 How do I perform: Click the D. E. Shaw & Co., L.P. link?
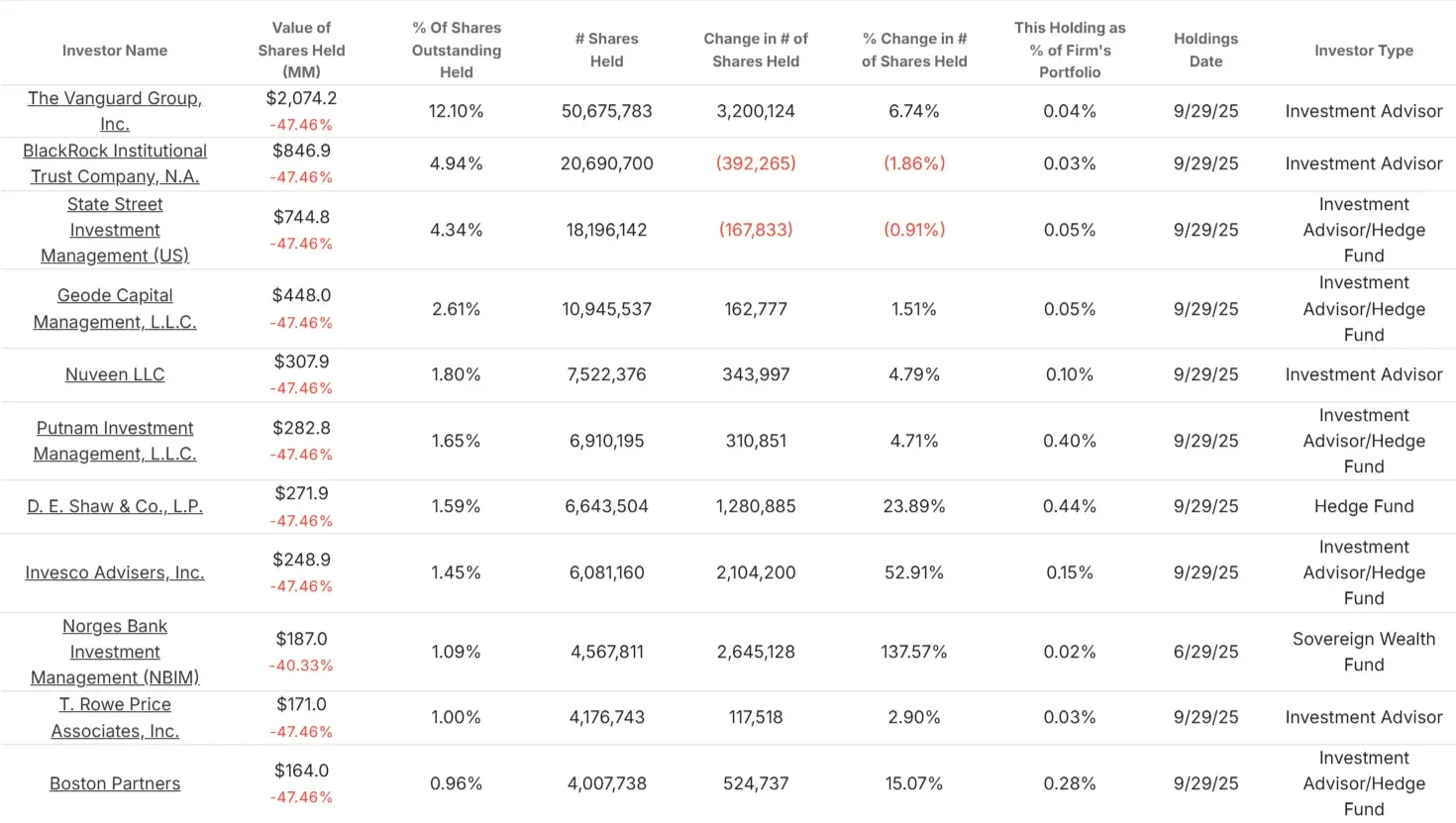(x=115, y=506)
